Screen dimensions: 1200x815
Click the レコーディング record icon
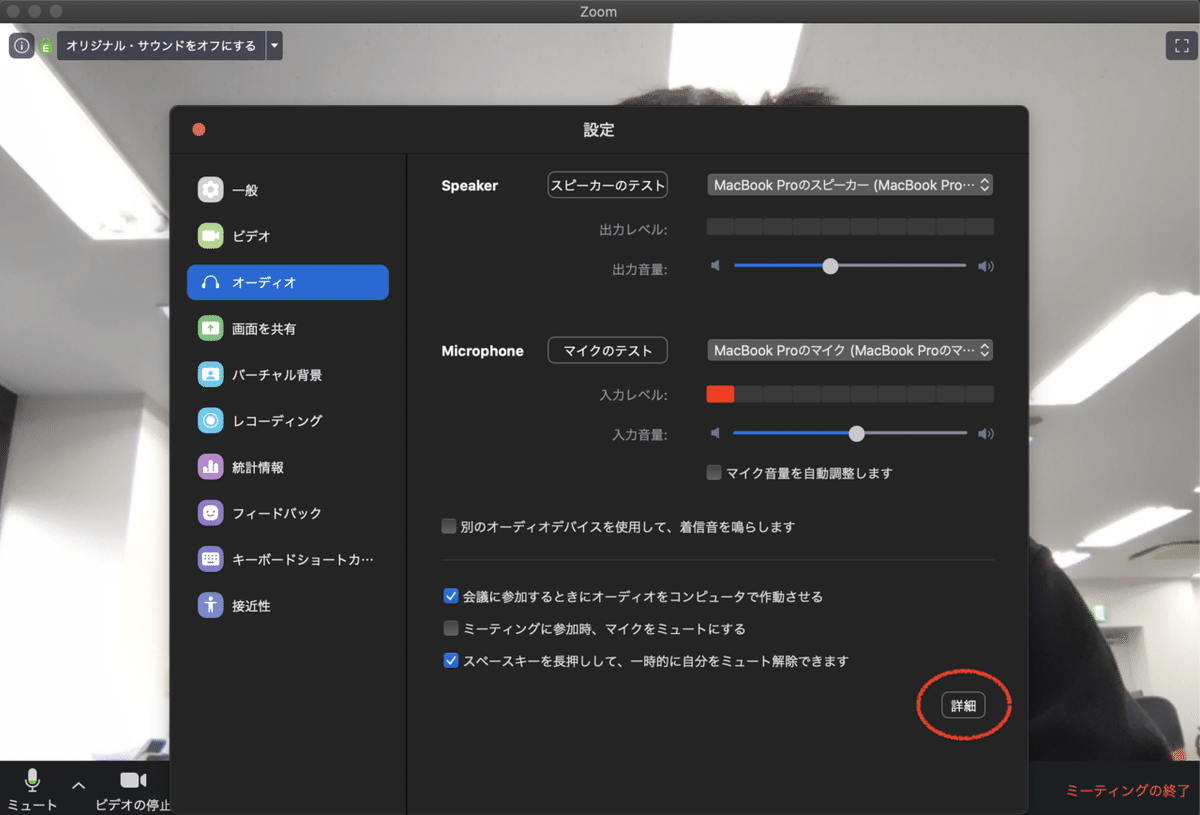pyautogui.click(x=210, y=421)
